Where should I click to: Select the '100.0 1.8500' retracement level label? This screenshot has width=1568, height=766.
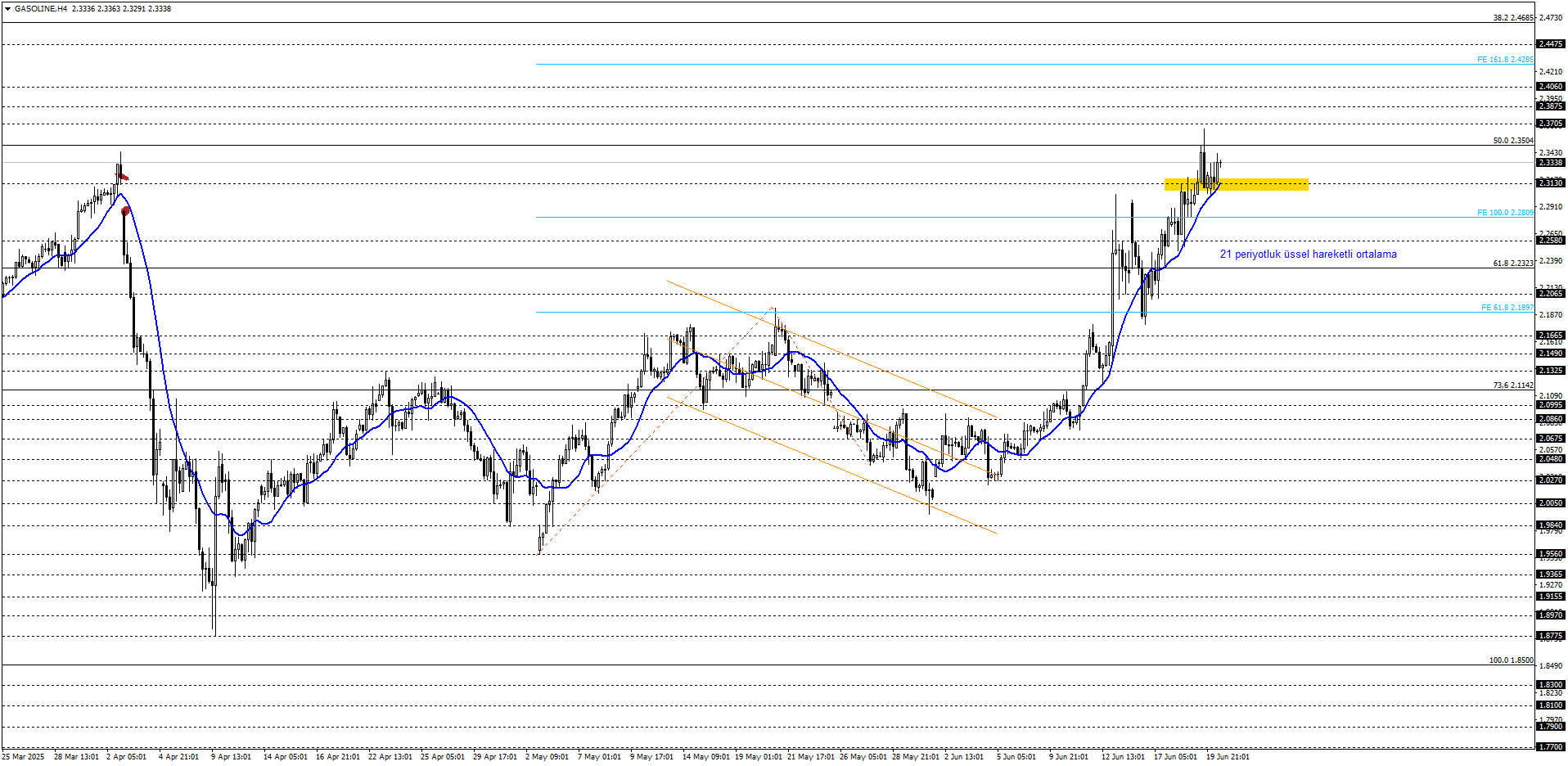click(1511, 660)
